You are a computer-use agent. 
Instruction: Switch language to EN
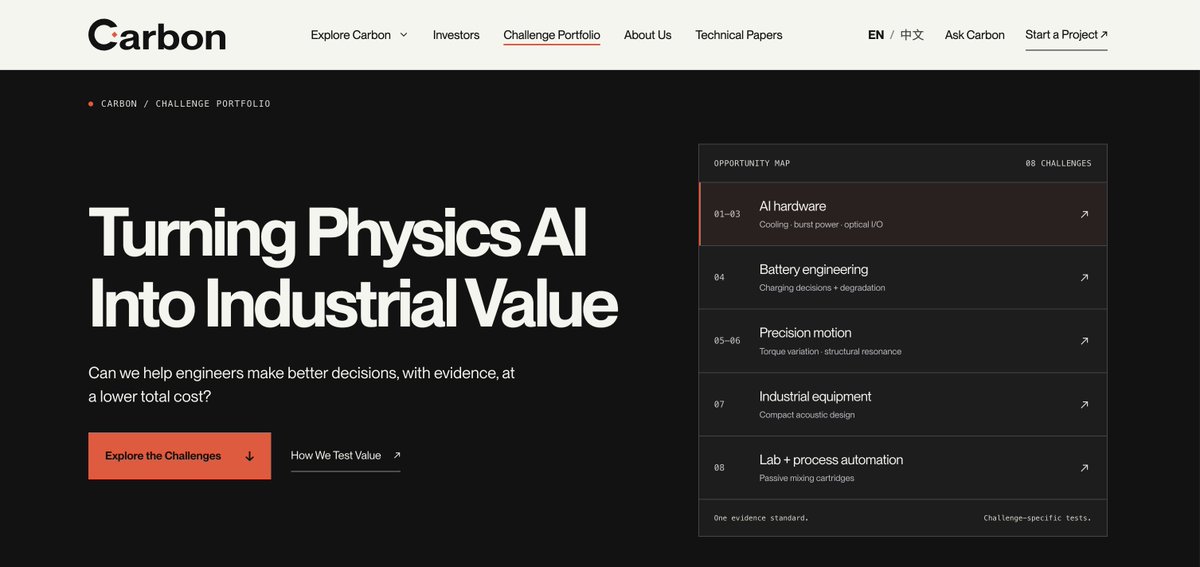876,35
